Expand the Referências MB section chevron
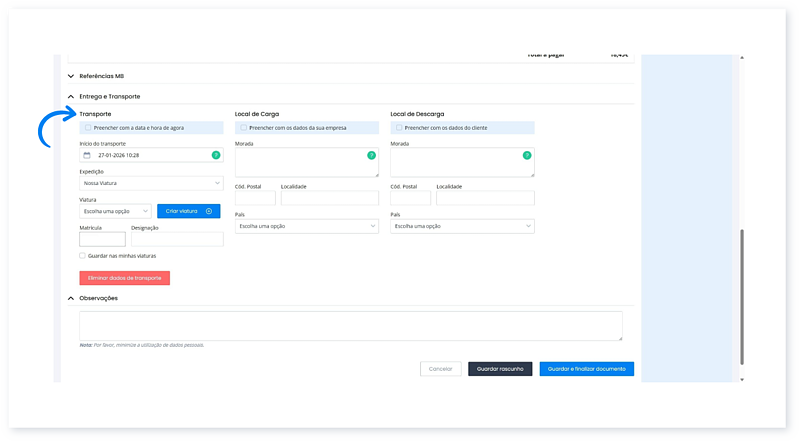Screen dimensions: 800x442 [71, 76]
